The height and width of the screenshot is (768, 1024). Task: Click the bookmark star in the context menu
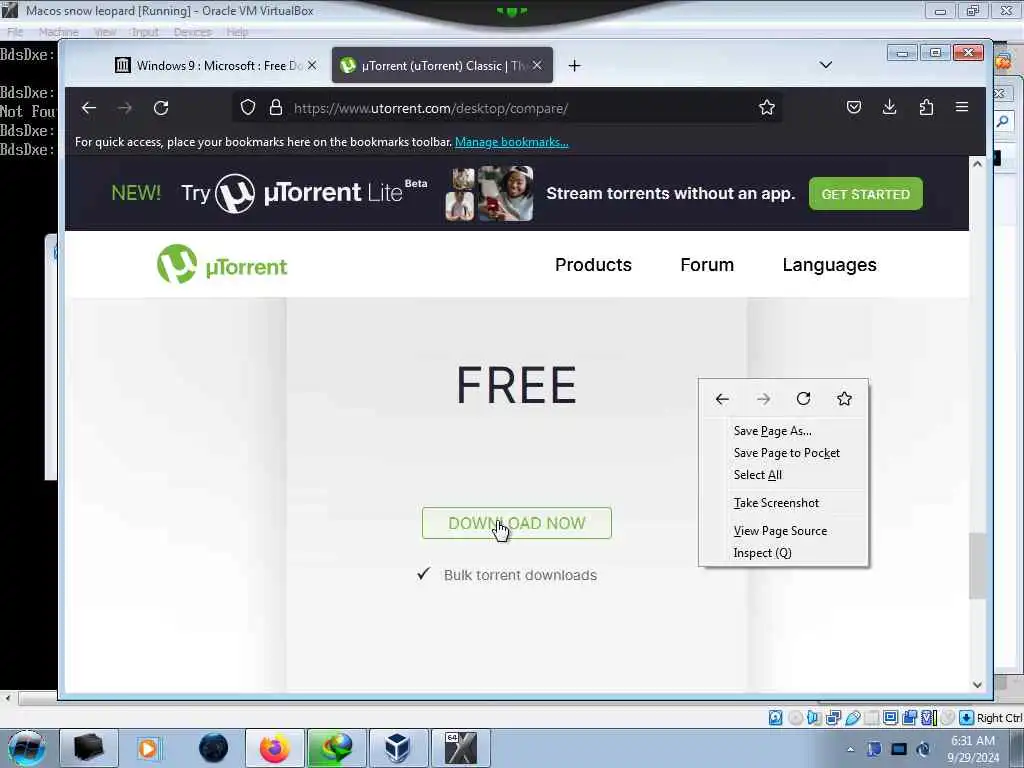pos(844,399)
